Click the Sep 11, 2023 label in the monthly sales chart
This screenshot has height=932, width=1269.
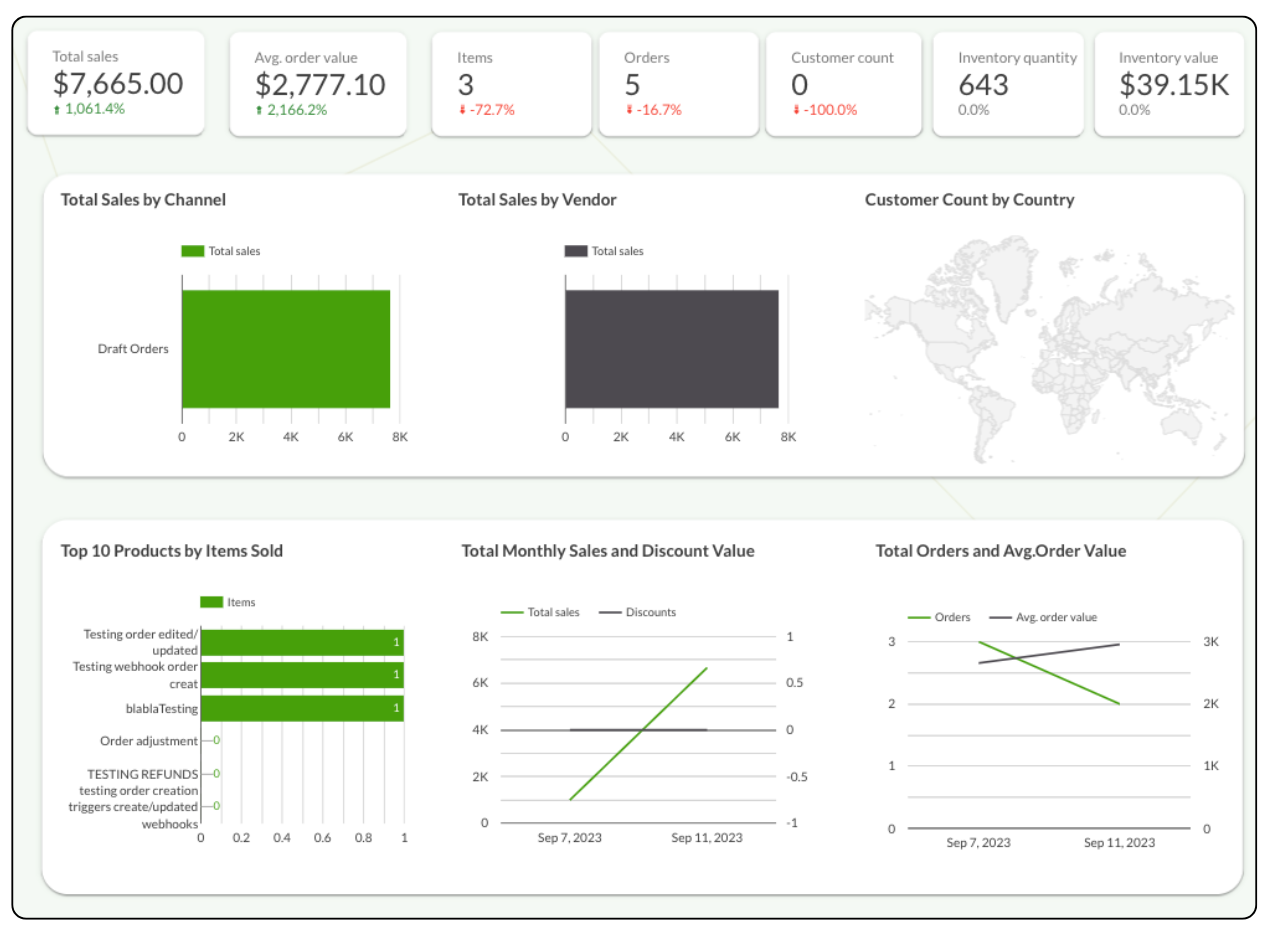[706, 838]
